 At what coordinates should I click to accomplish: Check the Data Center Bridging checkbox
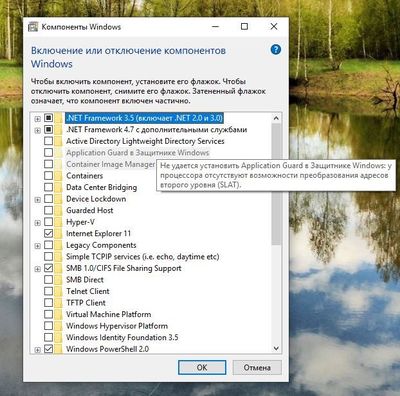coord(49,187)
